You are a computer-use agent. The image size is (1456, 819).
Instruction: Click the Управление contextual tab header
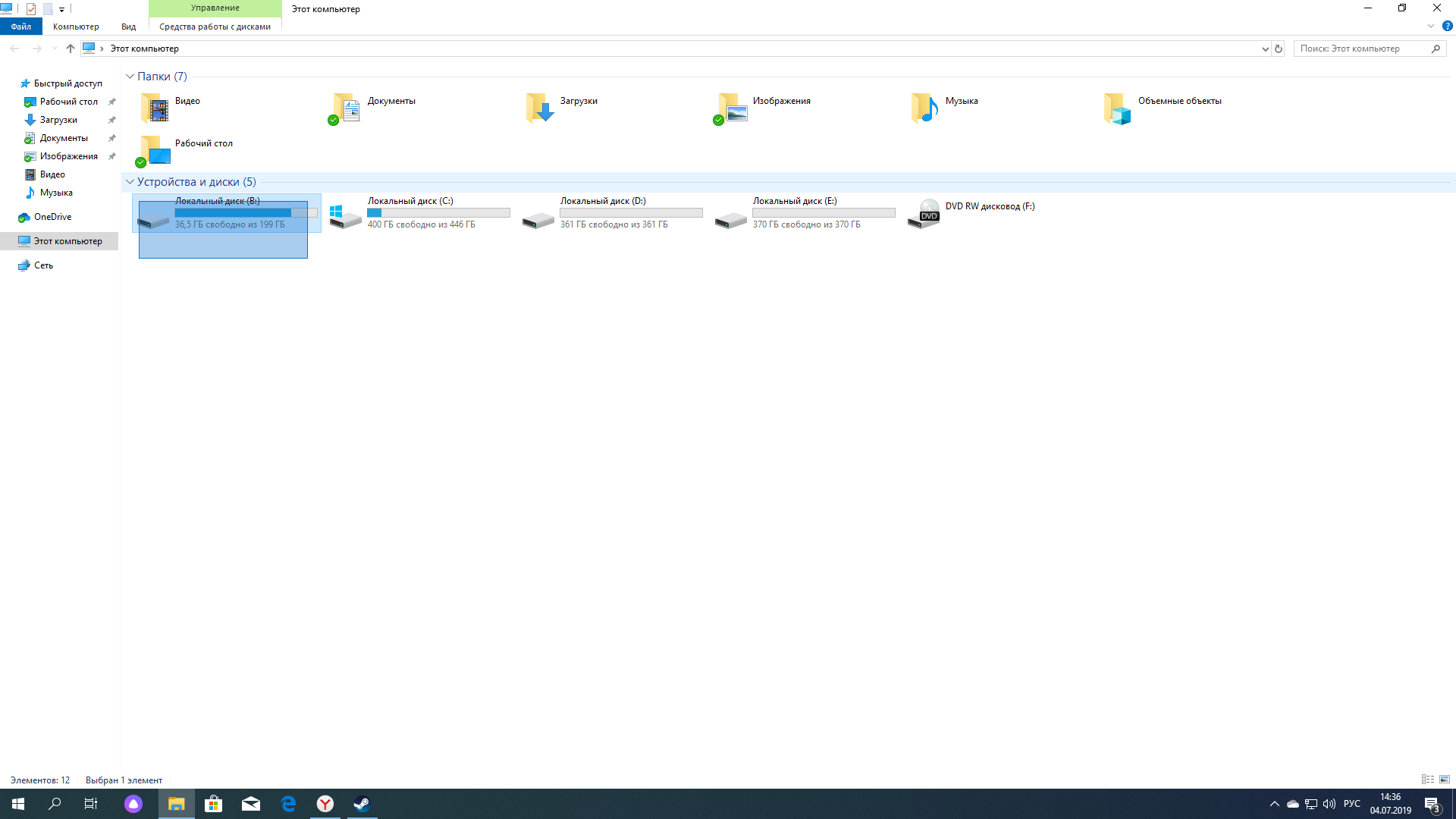215,8
